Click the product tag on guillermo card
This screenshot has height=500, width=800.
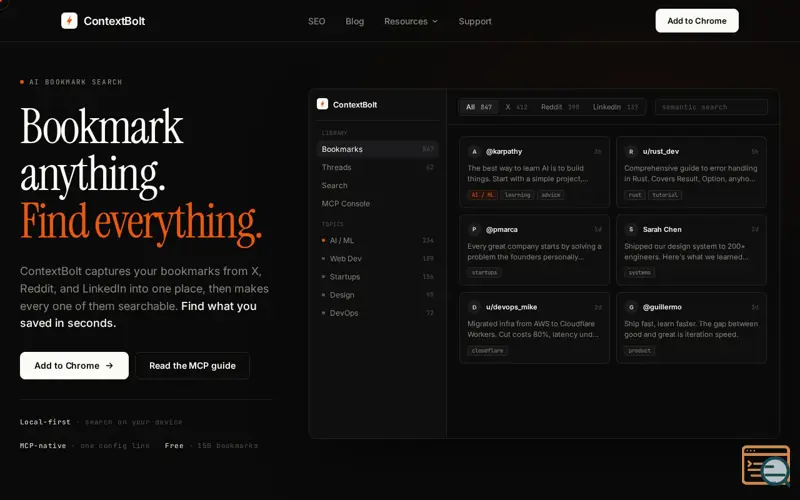[639, 351]
